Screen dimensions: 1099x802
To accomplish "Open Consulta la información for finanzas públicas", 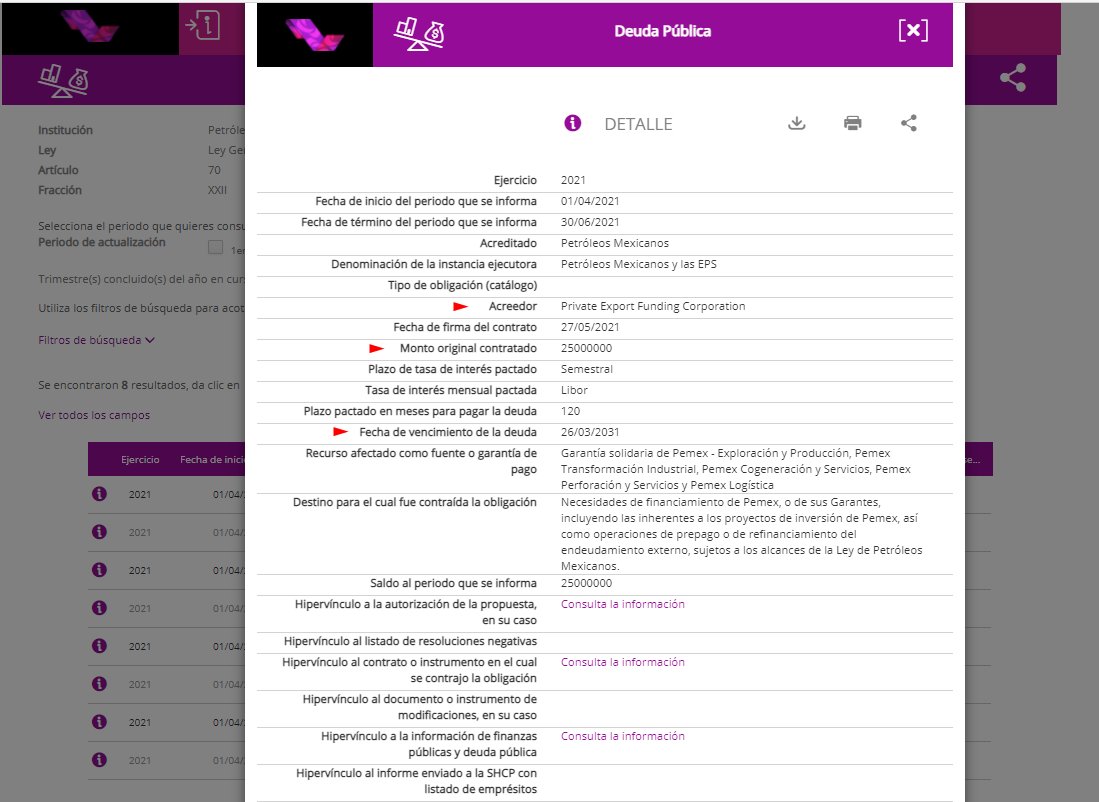I will pos(622,736).
